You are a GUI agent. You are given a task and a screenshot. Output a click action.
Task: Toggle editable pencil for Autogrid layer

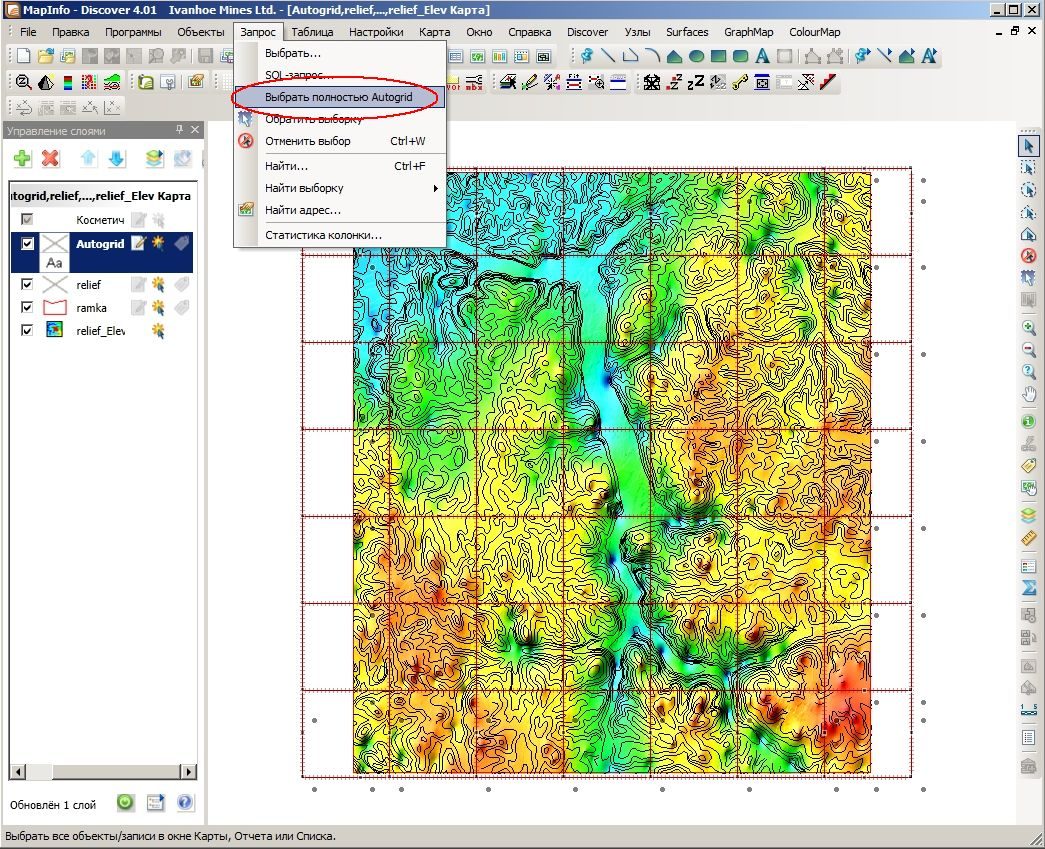pyautogui.click(x=138, y=243)
